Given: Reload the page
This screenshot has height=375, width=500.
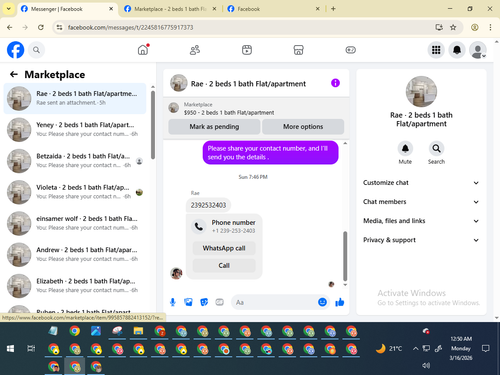Looking at the screenshot, I should [x=41, y=27].
